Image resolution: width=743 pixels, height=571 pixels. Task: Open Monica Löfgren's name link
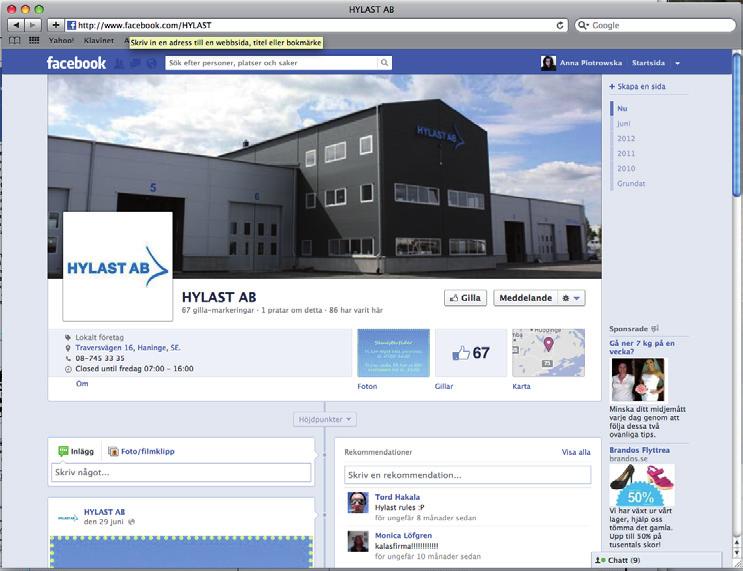[x=403, y=535]
